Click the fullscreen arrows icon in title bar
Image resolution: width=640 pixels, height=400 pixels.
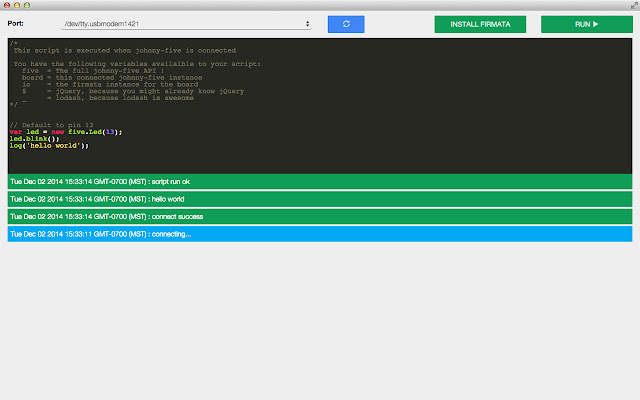(x=634, y=5)
